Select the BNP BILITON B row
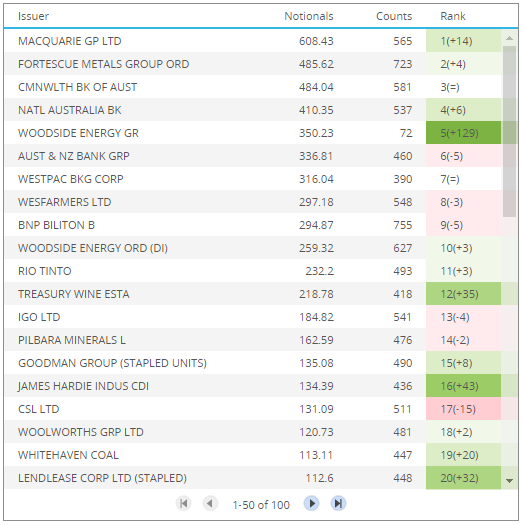 coord(253,225)
